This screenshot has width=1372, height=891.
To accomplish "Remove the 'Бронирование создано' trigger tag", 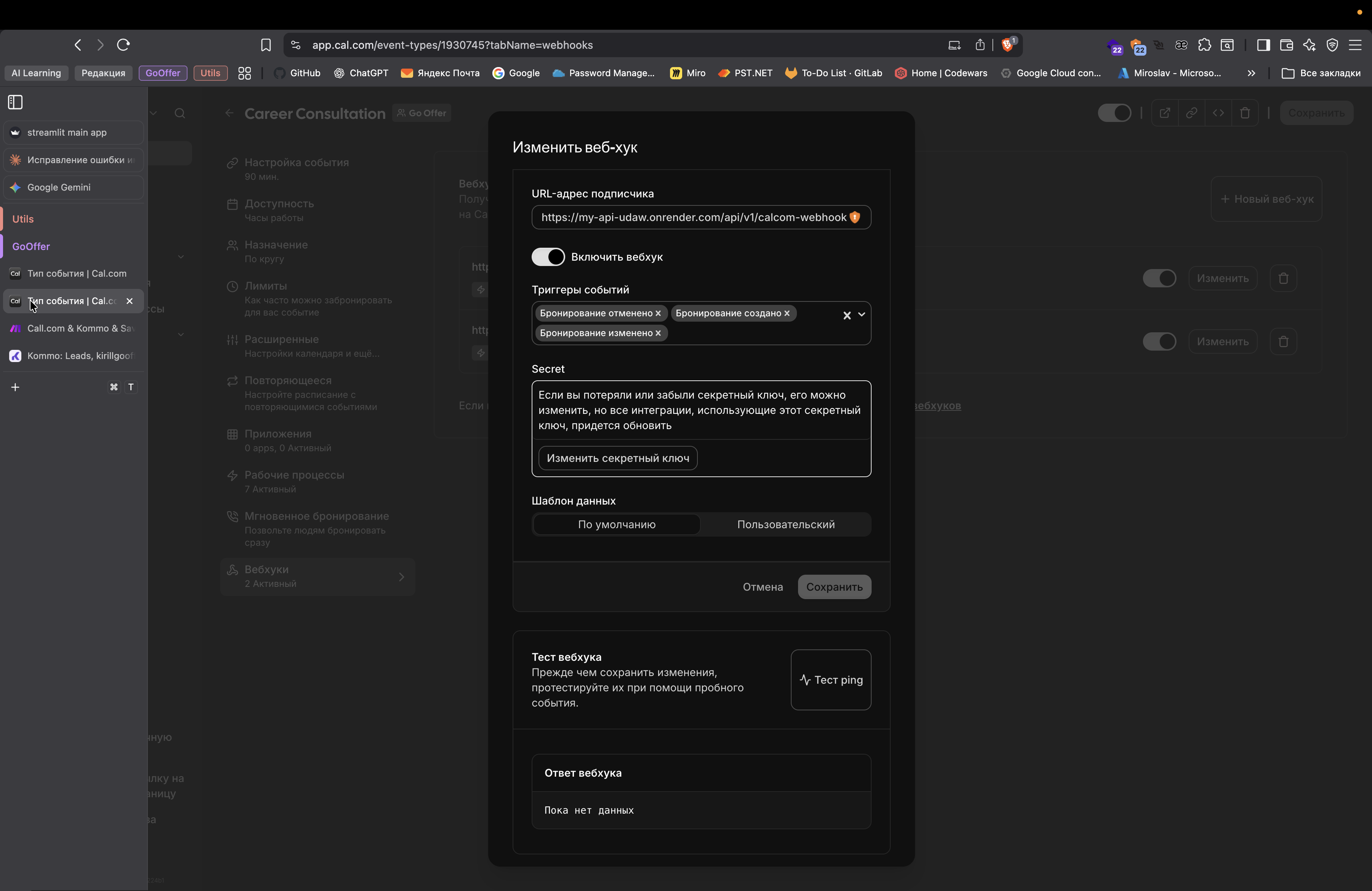I will 787,314.
